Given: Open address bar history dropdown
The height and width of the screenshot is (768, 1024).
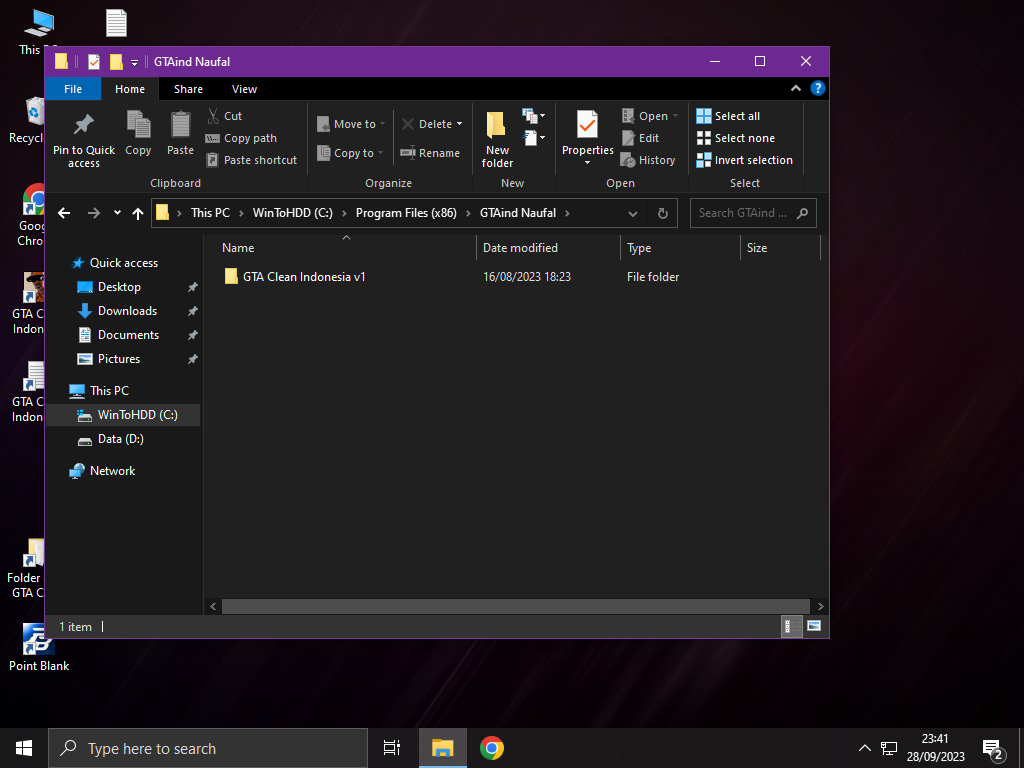Looking at the screenshot, I should tap(633, 214).
